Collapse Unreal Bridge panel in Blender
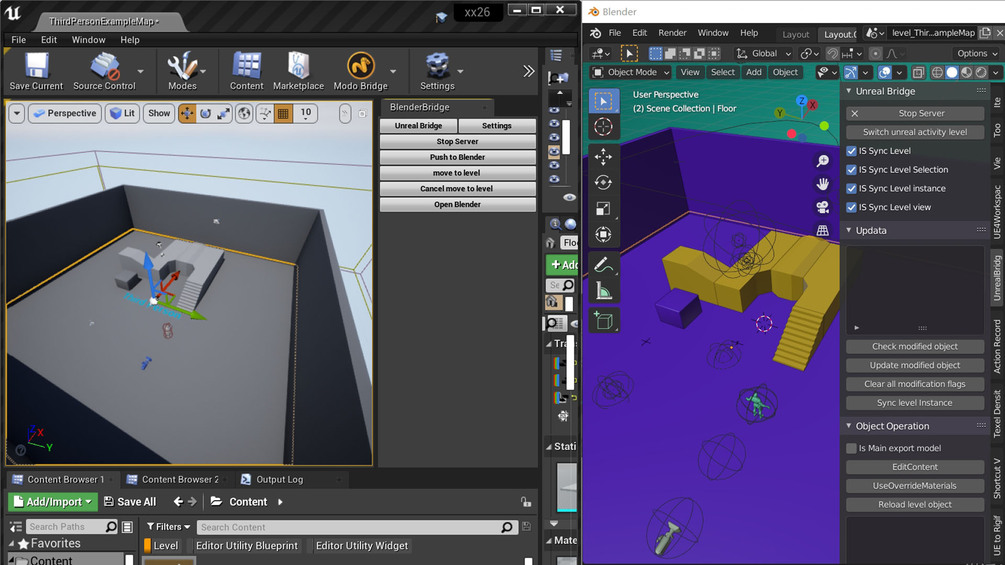This screenshot has width=1005, height=565. 849,92
